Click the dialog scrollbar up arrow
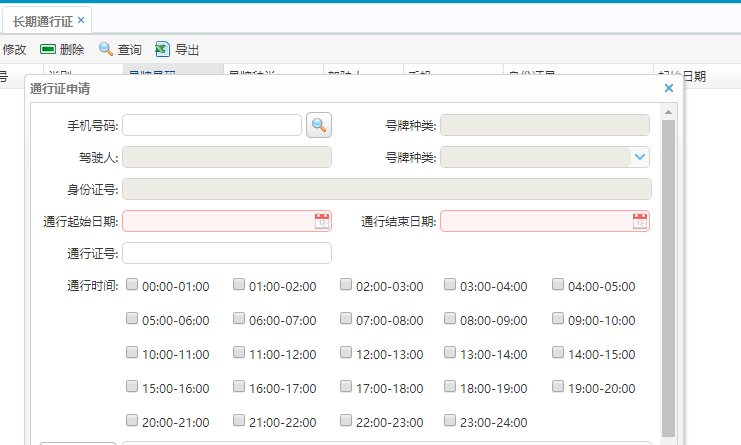This screenshot has height=445, width=741. tap(668, 112)
